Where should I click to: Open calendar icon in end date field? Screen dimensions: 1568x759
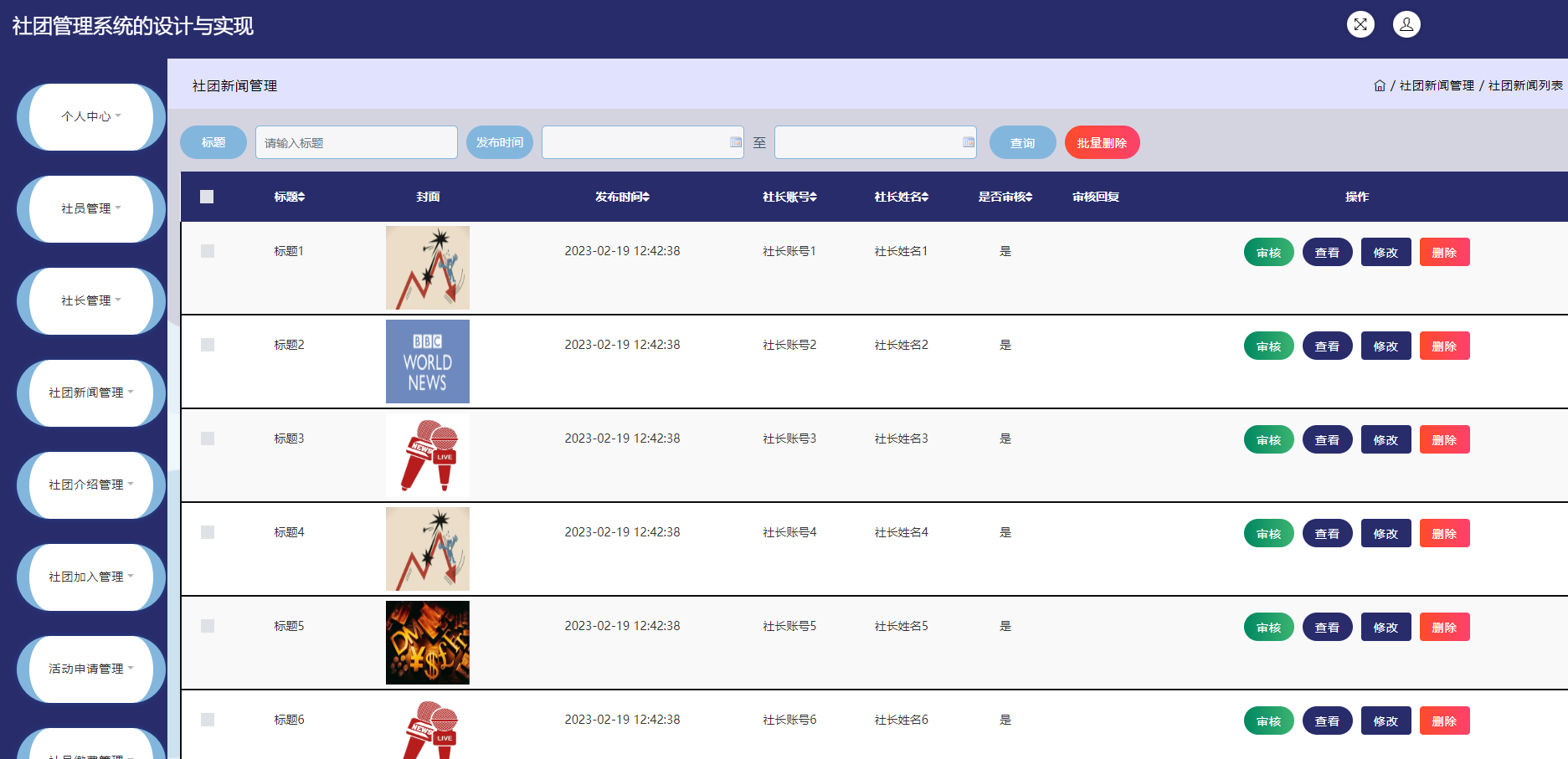969,142
